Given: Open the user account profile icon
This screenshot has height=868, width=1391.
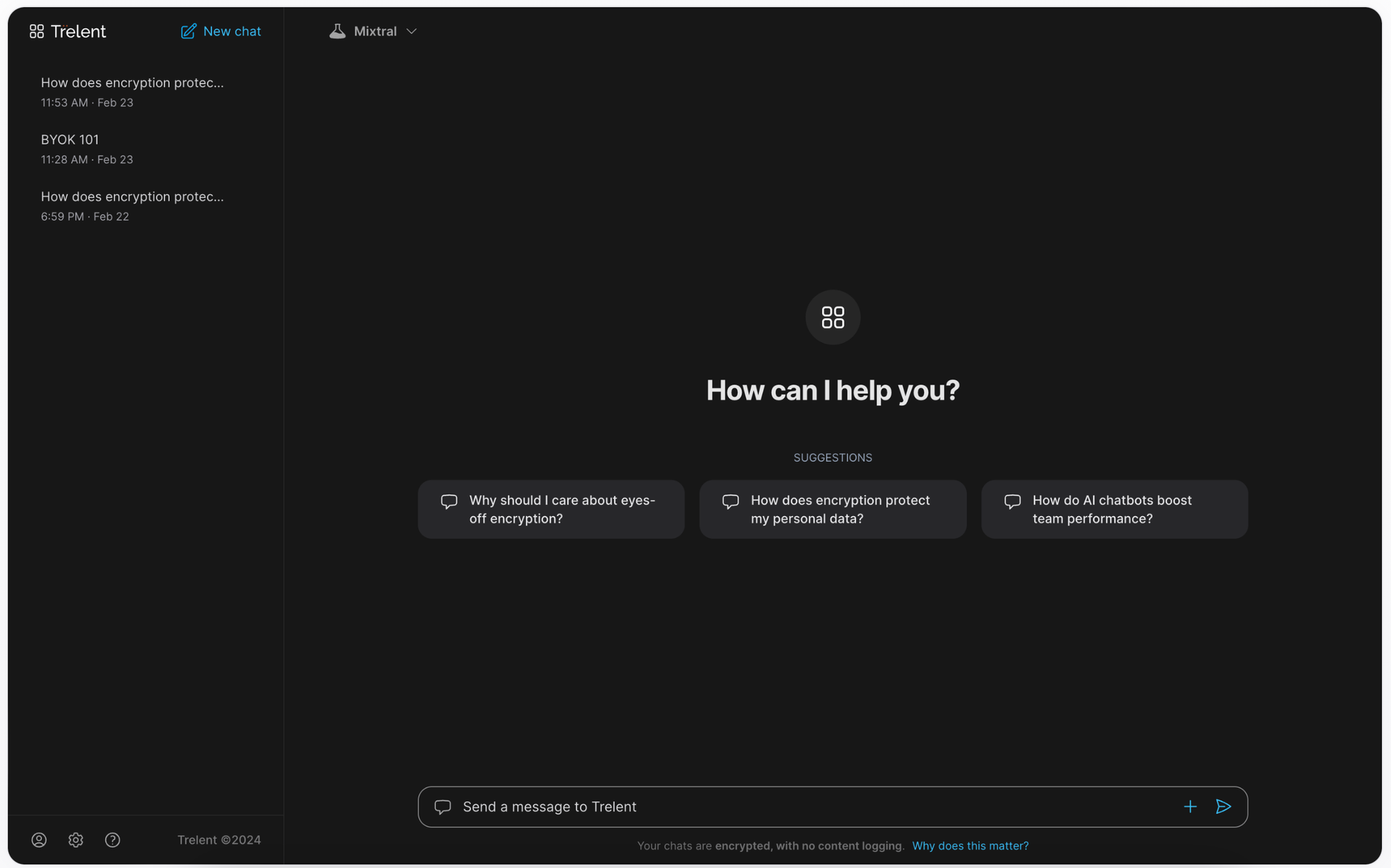Looking at the screenshot, I should 39,839.
